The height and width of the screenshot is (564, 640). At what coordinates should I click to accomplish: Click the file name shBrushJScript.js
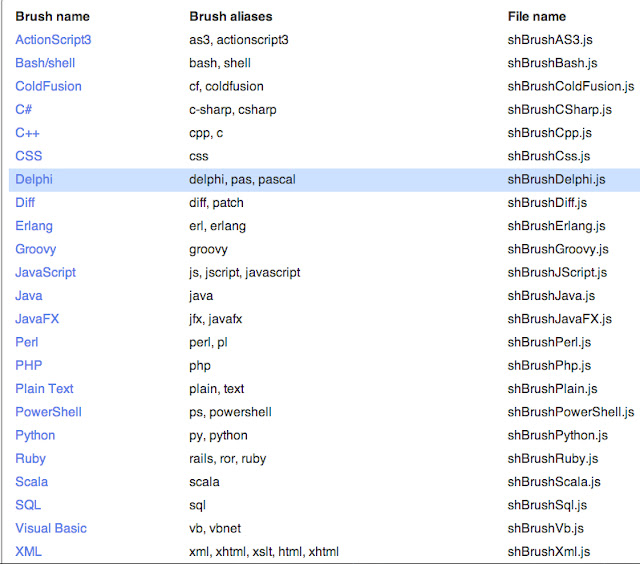click(558, 273)
